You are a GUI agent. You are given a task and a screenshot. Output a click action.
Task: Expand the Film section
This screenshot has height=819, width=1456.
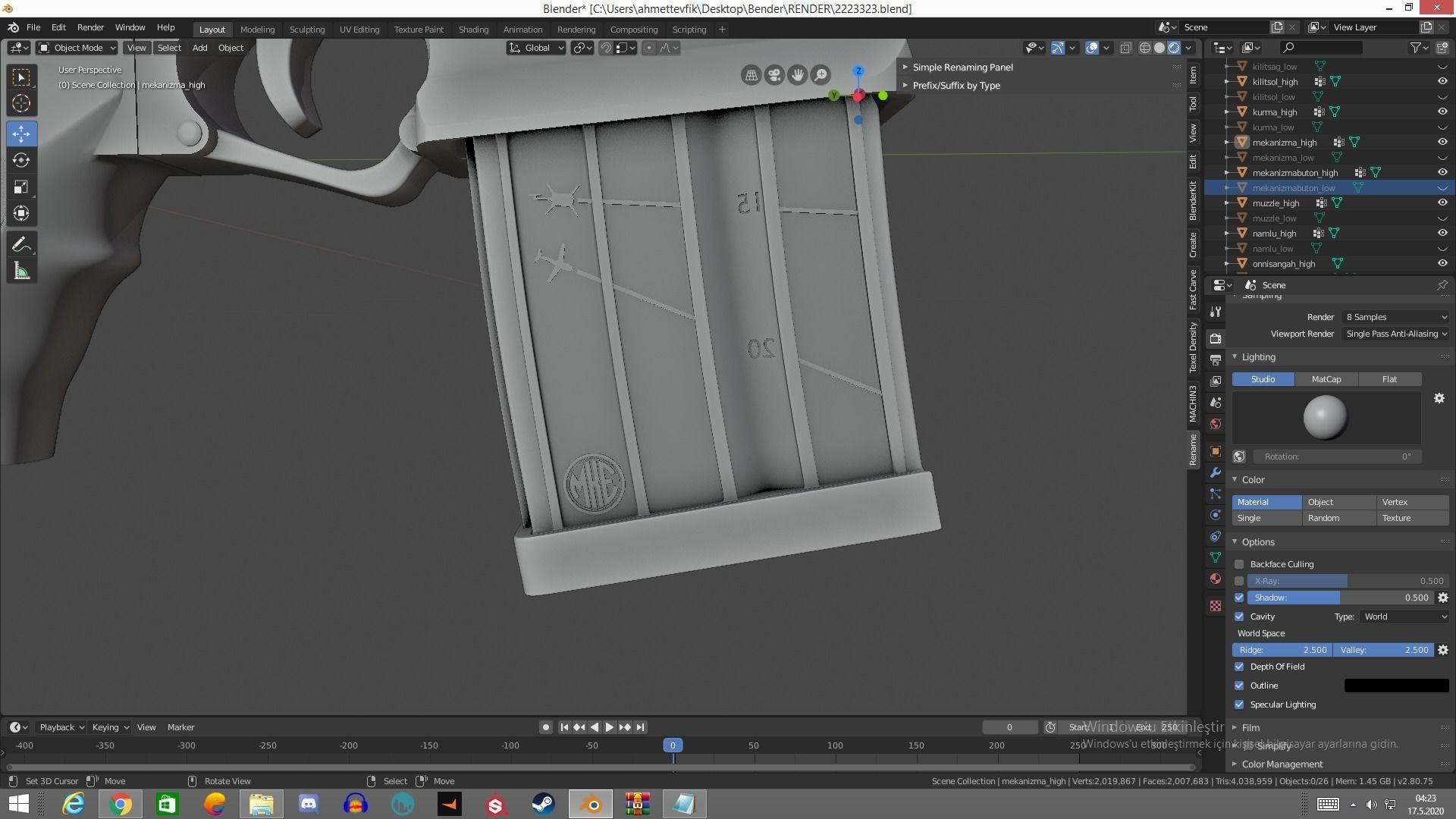[1250, 727]
